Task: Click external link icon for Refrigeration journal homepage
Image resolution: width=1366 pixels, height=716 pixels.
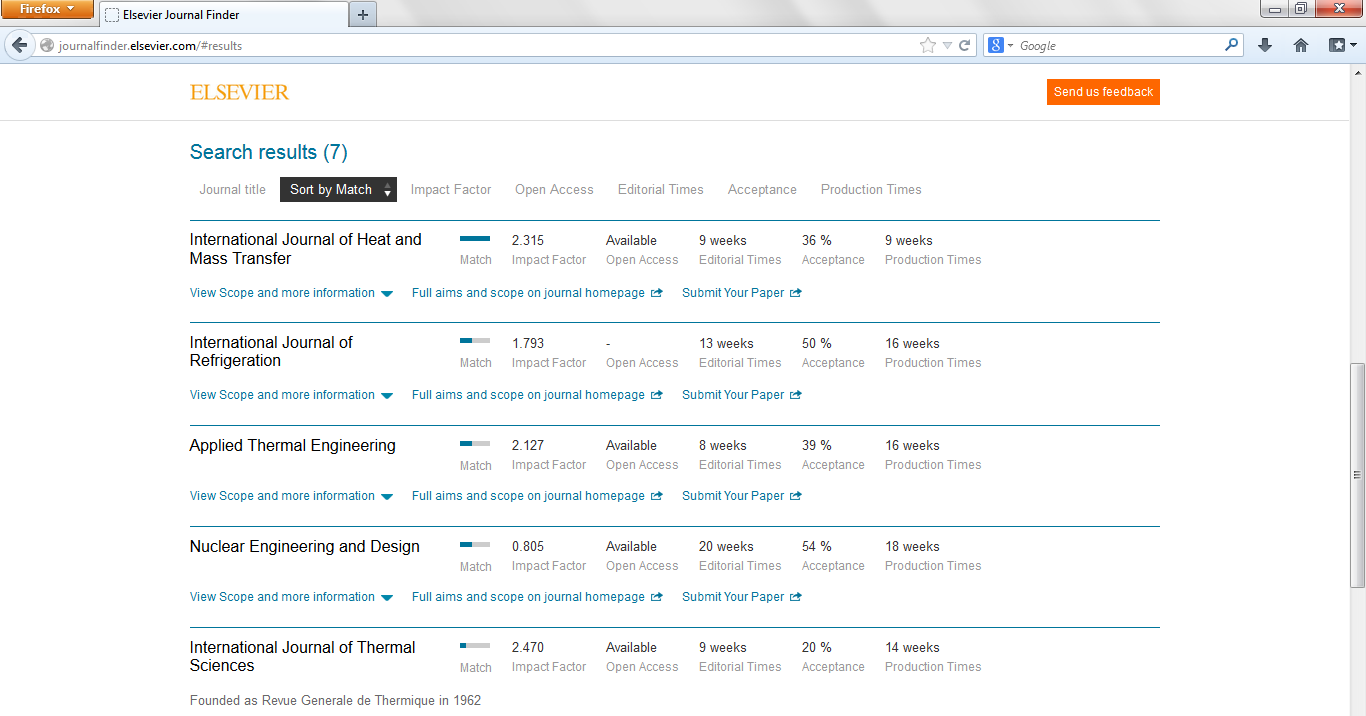Action: pyautogui.click(x=657, y=395)
